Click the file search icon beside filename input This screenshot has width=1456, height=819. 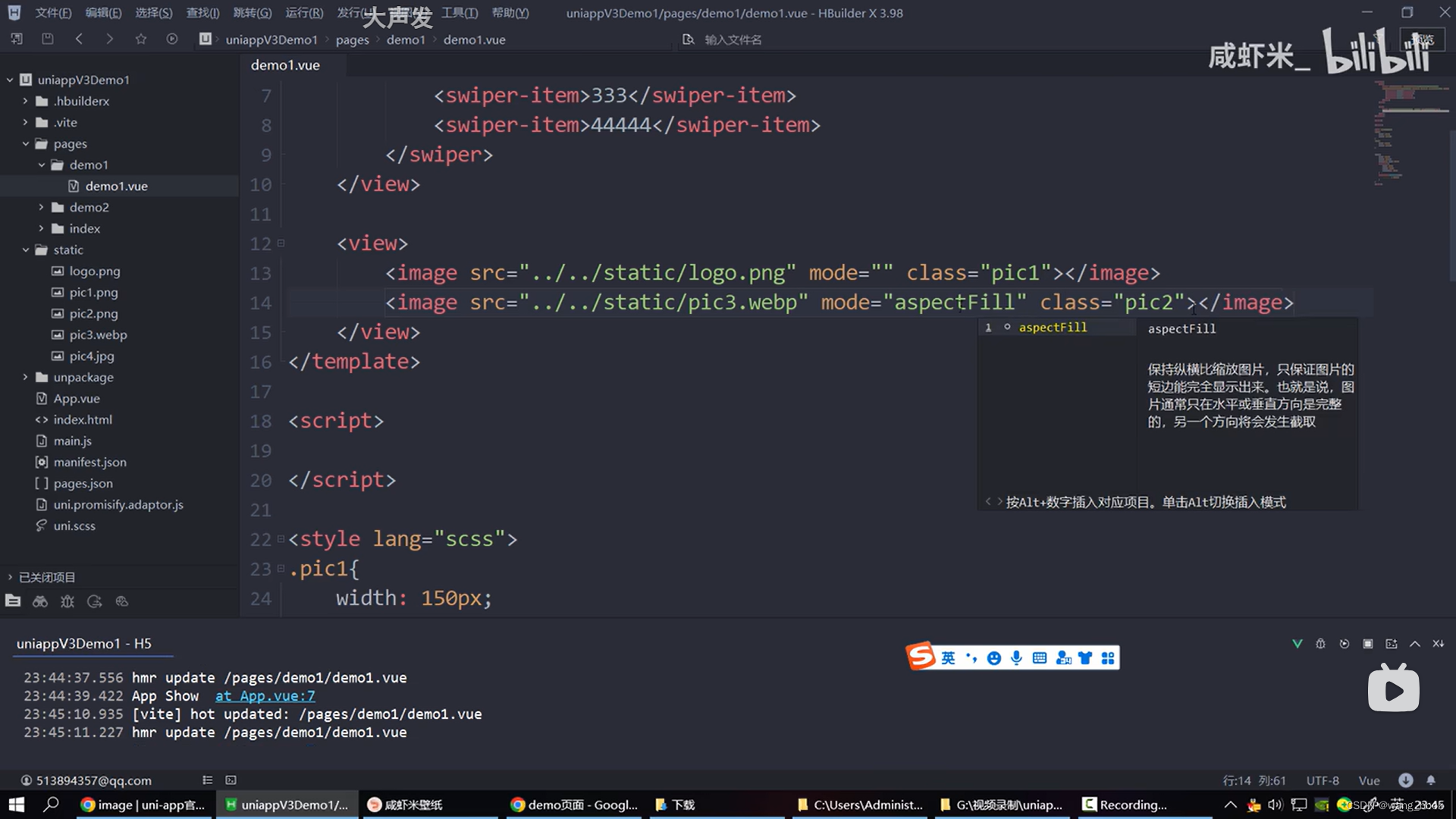pyautogui.click(x=688, y=39)
